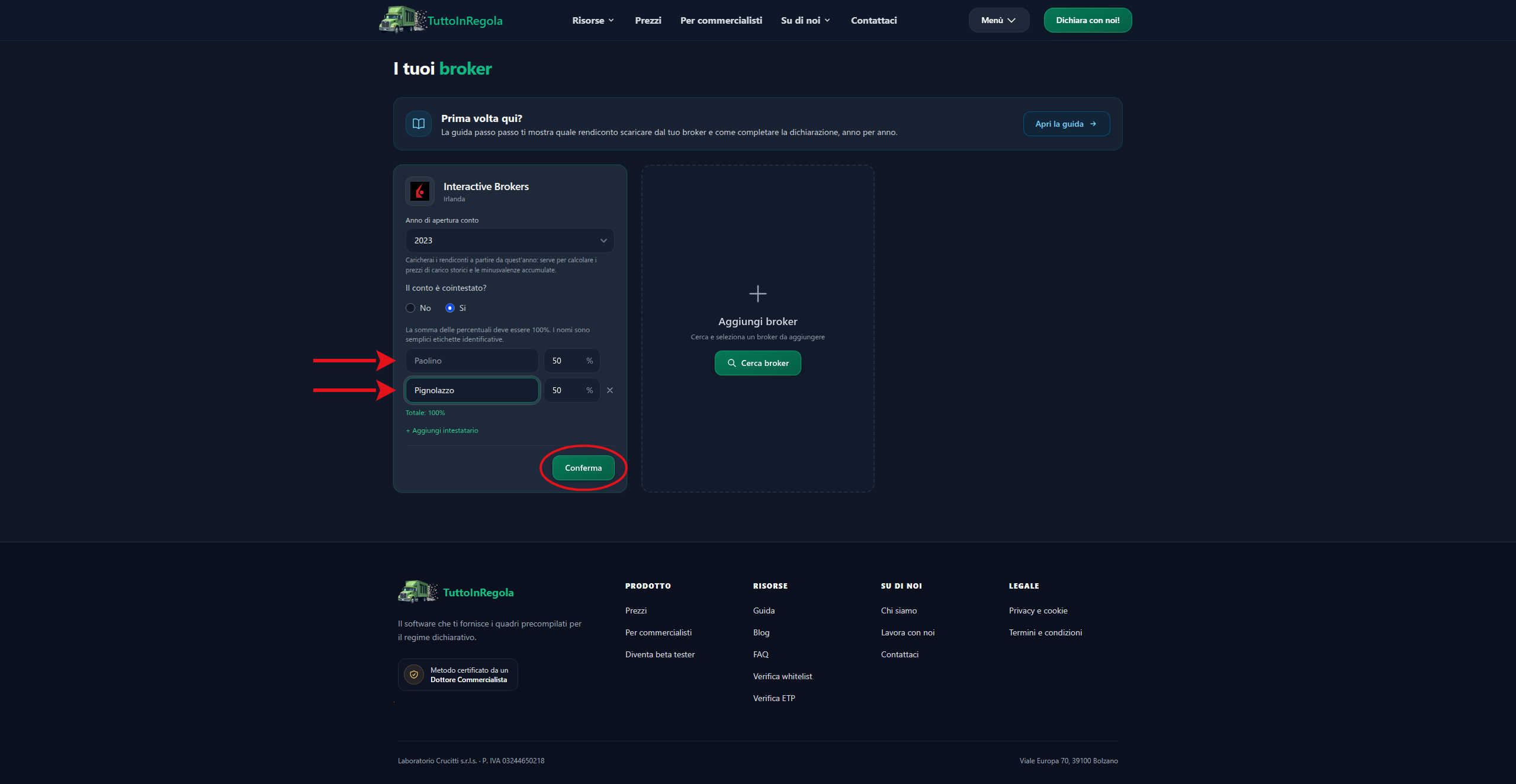Click the shield certification badge icon
This screenshot has height=784, width=1516.
tap(414, 674)
